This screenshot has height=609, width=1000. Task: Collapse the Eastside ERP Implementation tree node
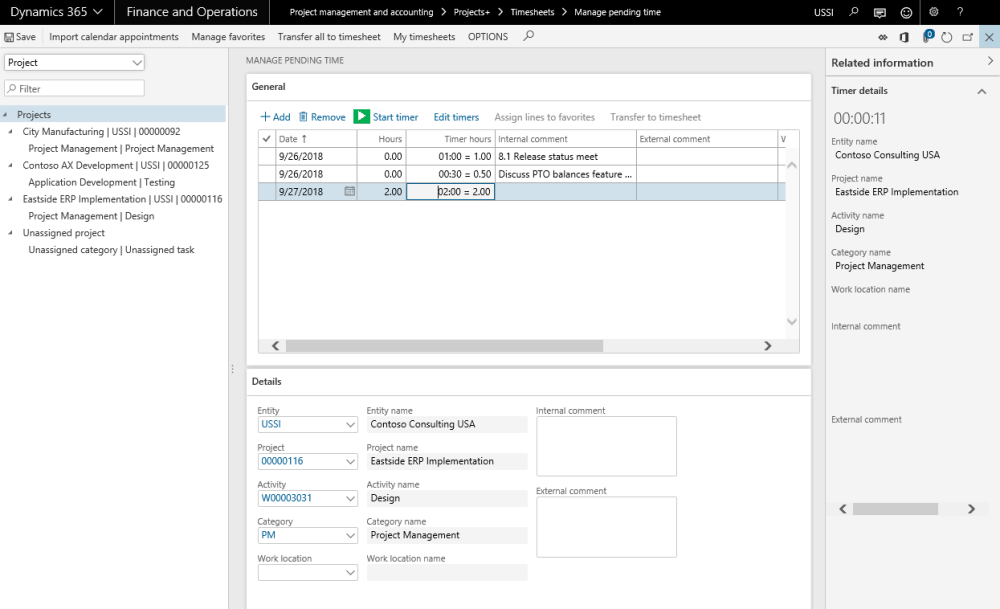coord(10,199)
